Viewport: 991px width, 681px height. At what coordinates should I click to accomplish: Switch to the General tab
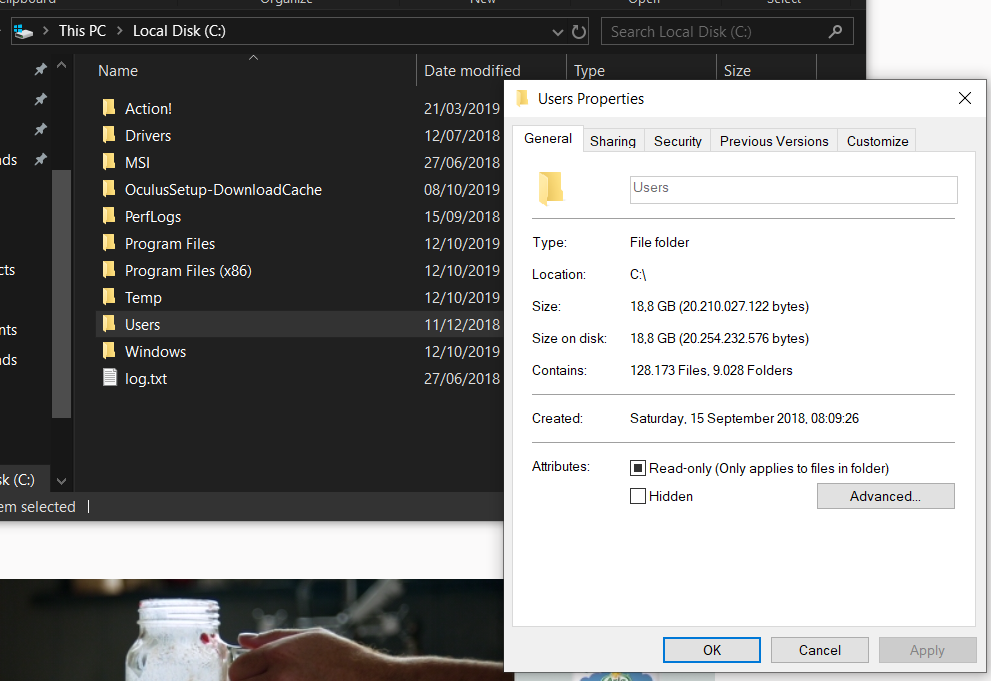548,138
